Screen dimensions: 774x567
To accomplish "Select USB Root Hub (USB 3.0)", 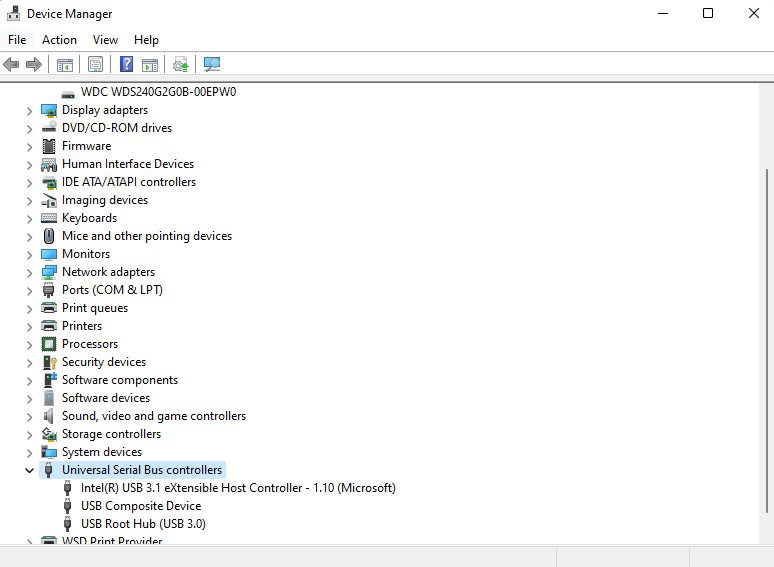I will tap(143, 524).
